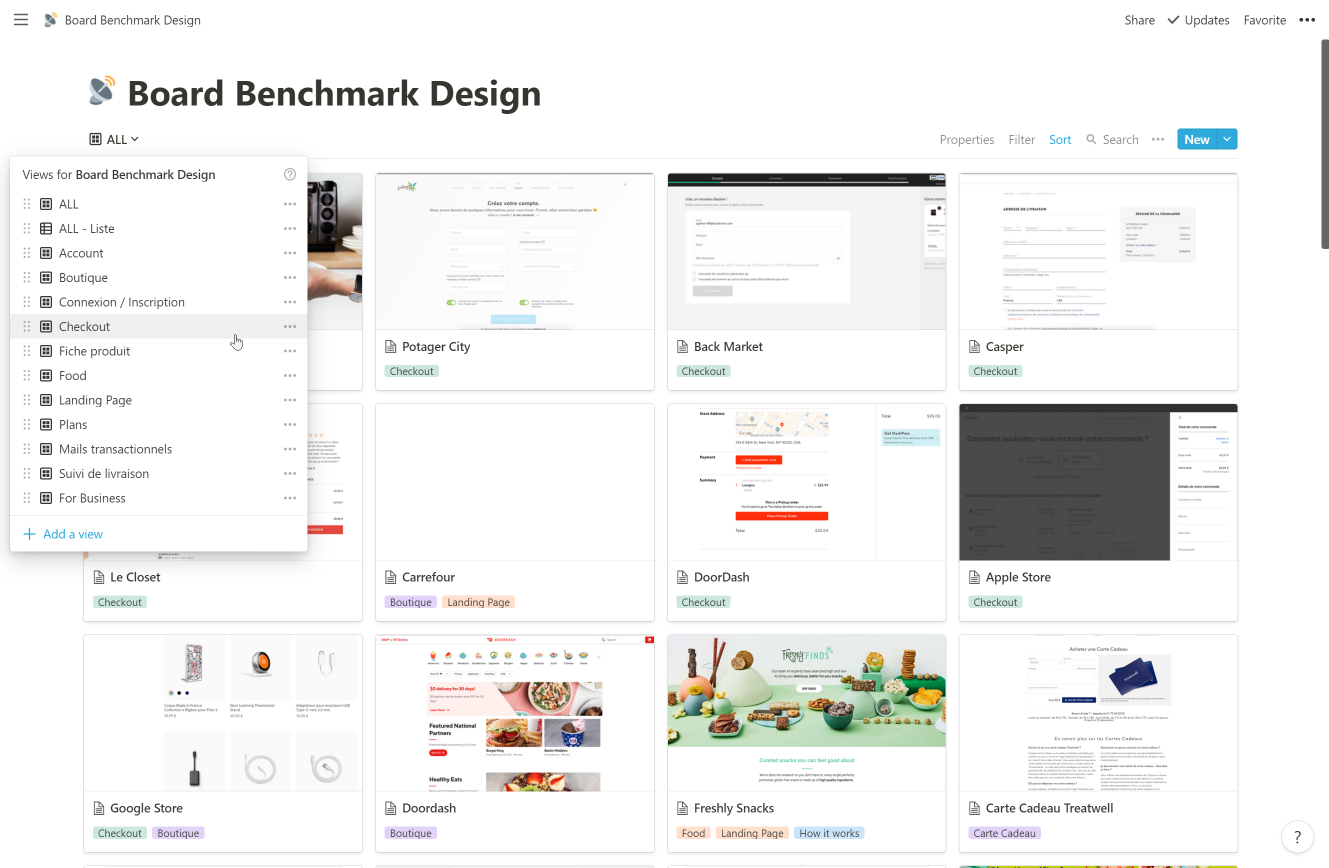1329x868 pixels.
Task: Select the Landing Page view
Action: (95, 400)
